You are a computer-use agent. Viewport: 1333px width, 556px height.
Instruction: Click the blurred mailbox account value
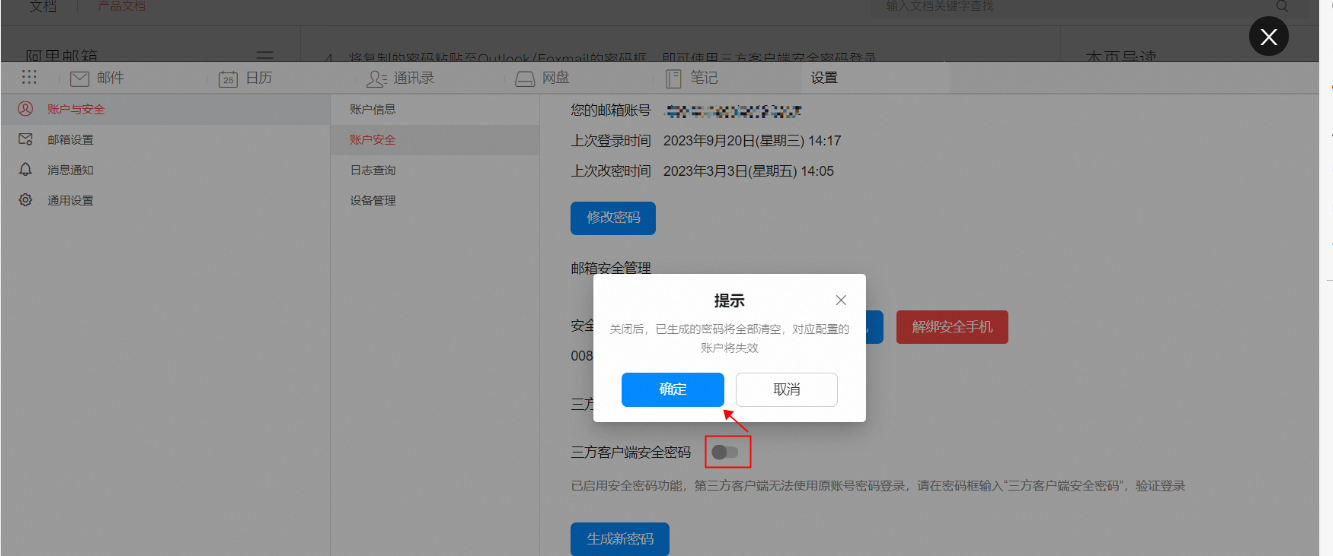pyautogui.click(x=735, y=109)
